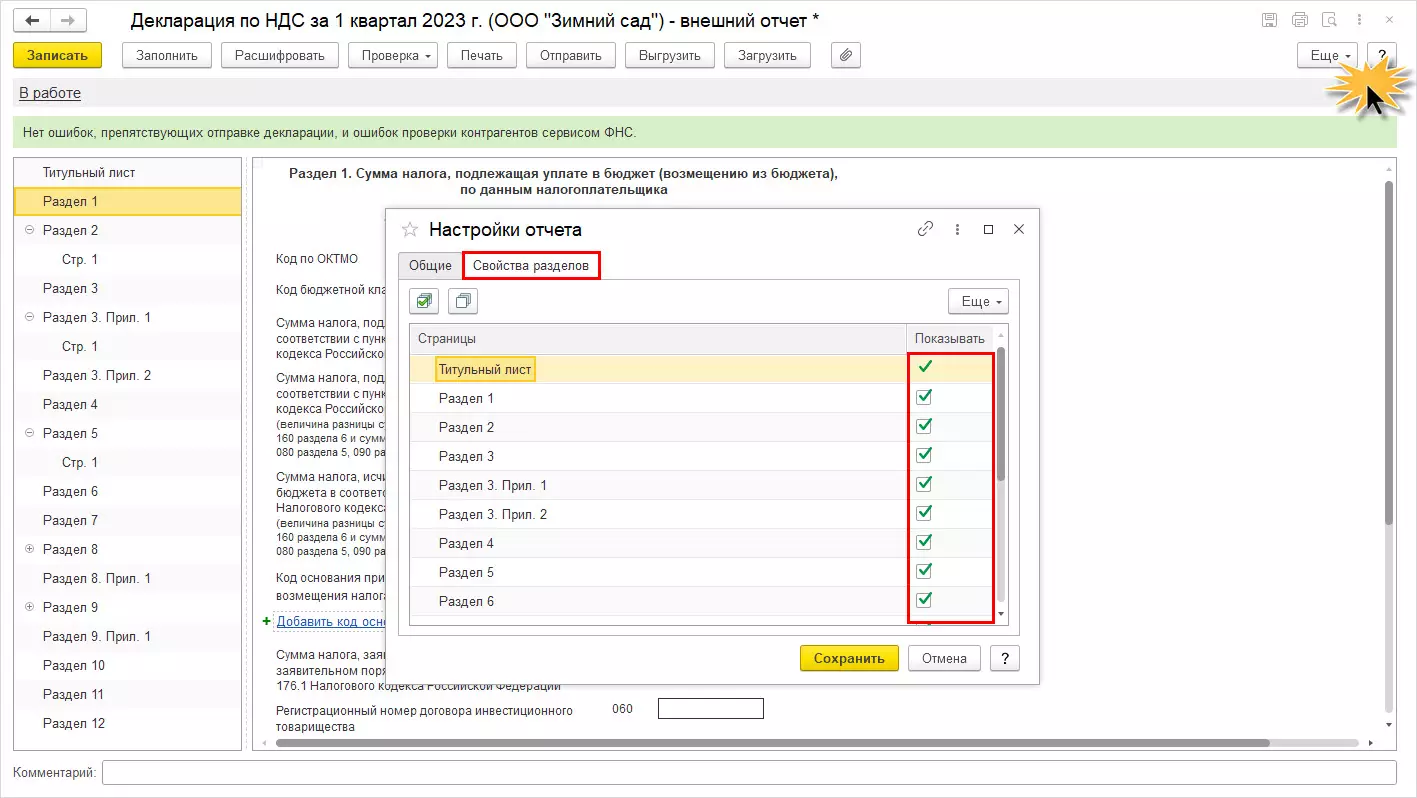
Task: Save report settings with the Сохранить button
Action: click(x=849, y=658)
